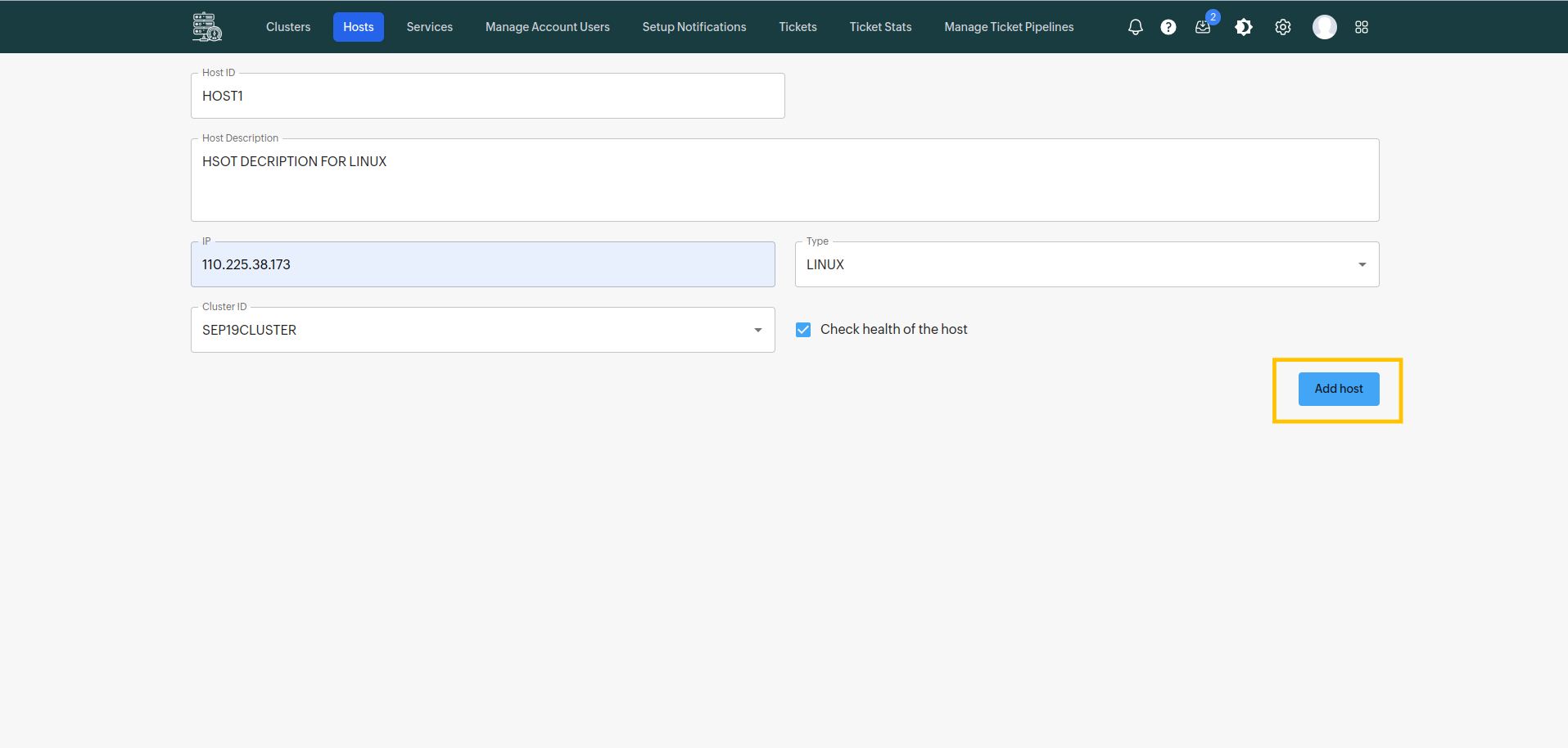Click the Host ID input field

tap(488, 96)
